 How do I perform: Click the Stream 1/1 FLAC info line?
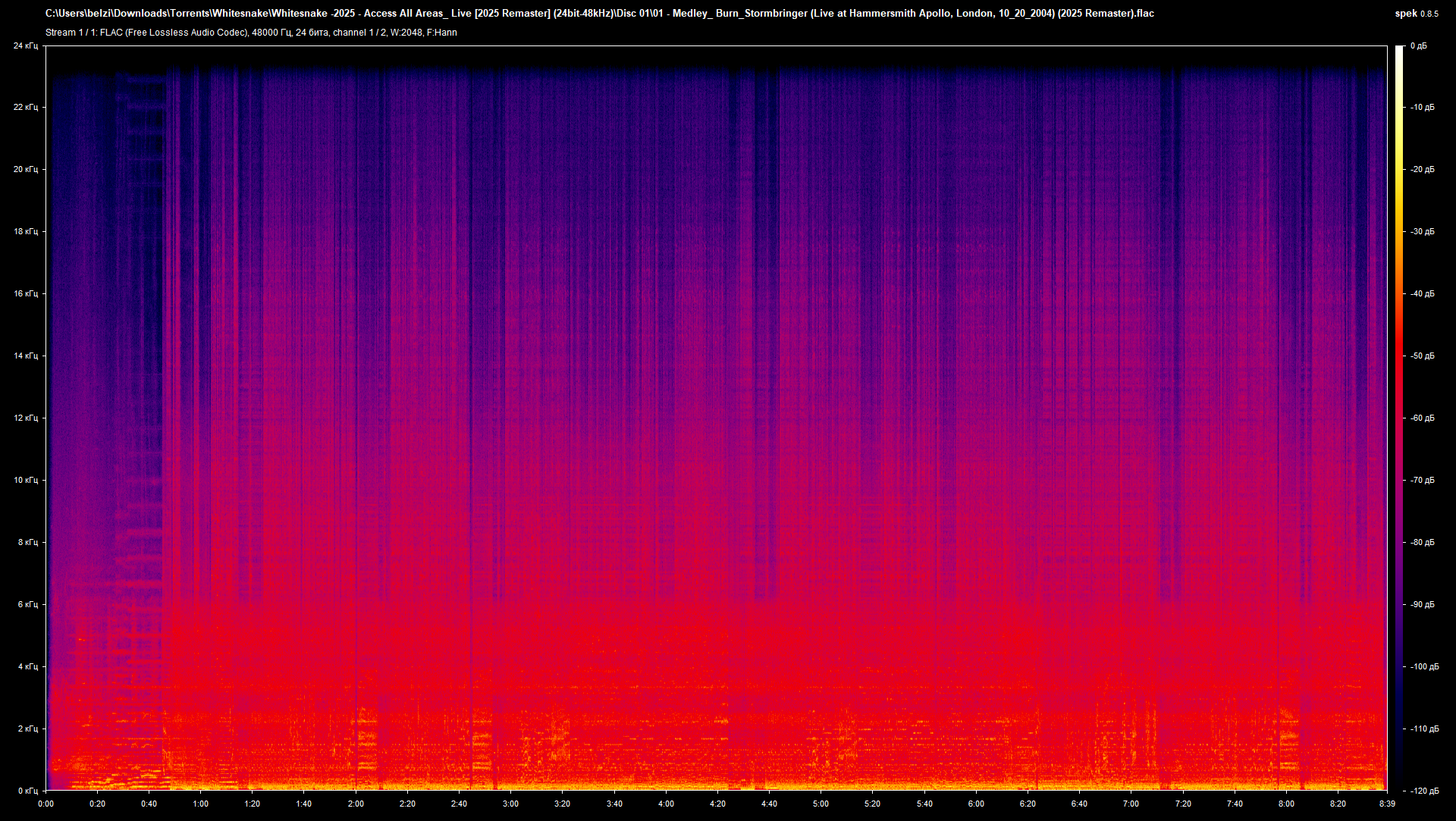251,33
